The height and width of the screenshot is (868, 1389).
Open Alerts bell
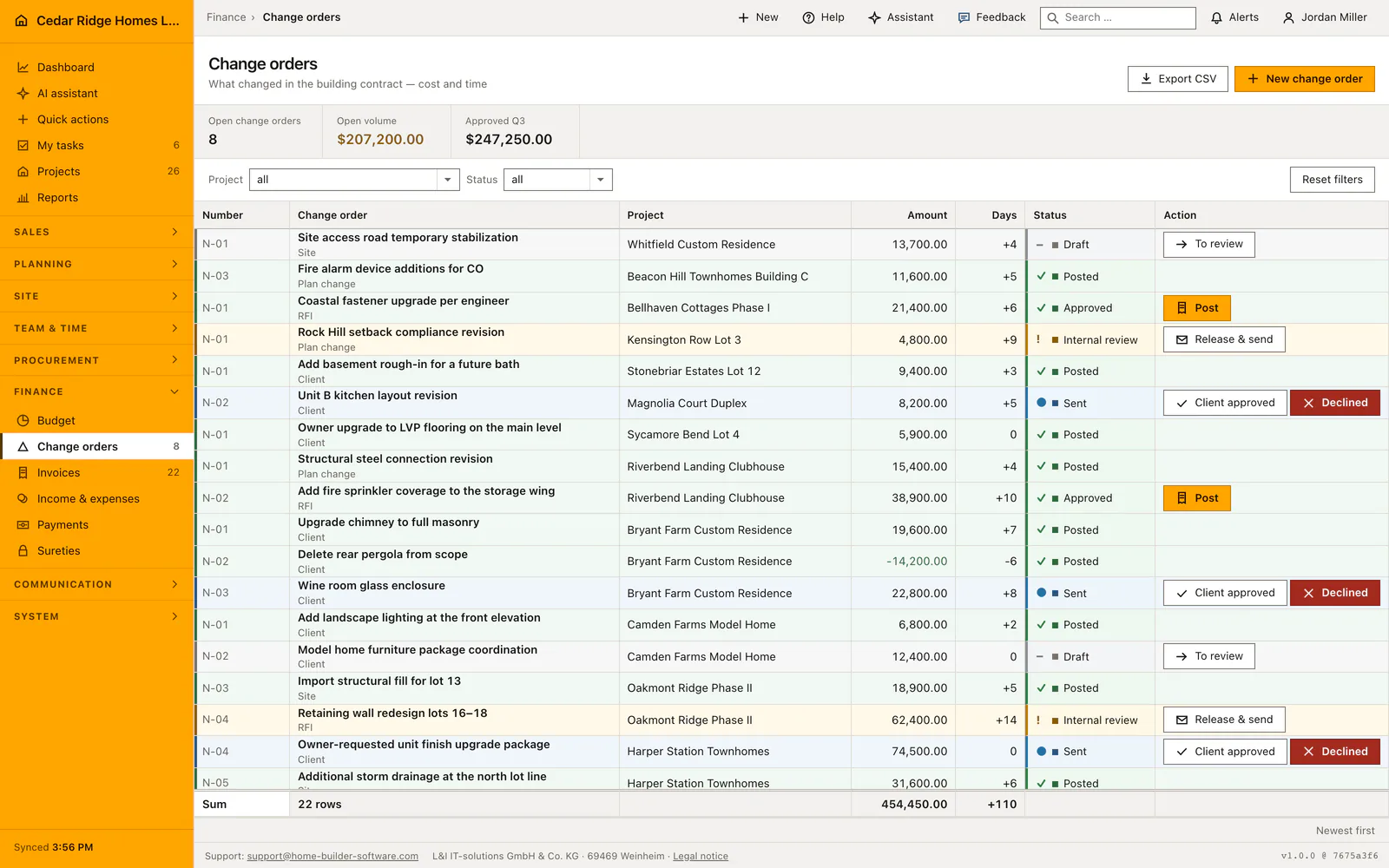pos(1234,17)
